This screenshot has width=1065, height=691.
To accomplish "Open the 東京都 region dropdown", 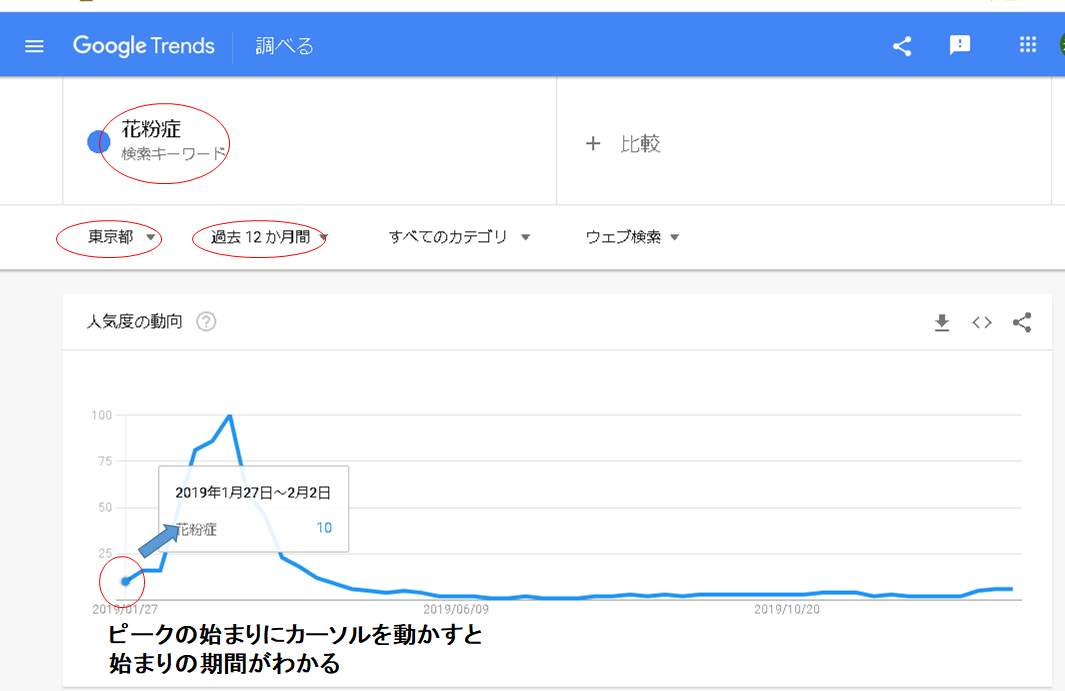I will (122, 237).
